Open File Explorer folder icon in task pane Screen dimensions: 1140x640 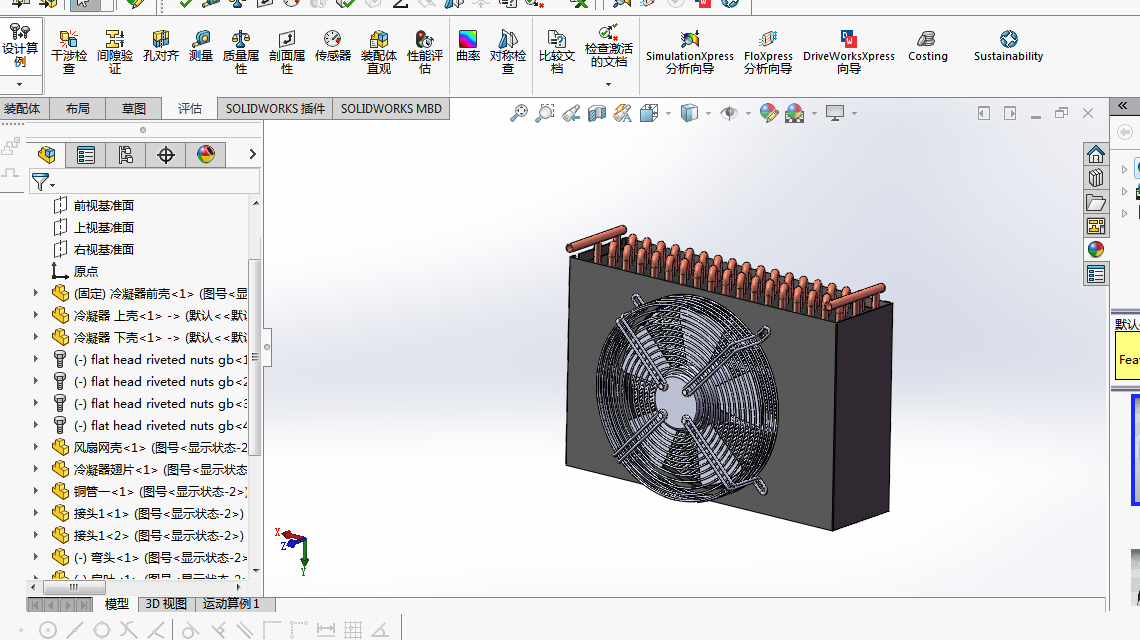click(x=1096, y=202)
